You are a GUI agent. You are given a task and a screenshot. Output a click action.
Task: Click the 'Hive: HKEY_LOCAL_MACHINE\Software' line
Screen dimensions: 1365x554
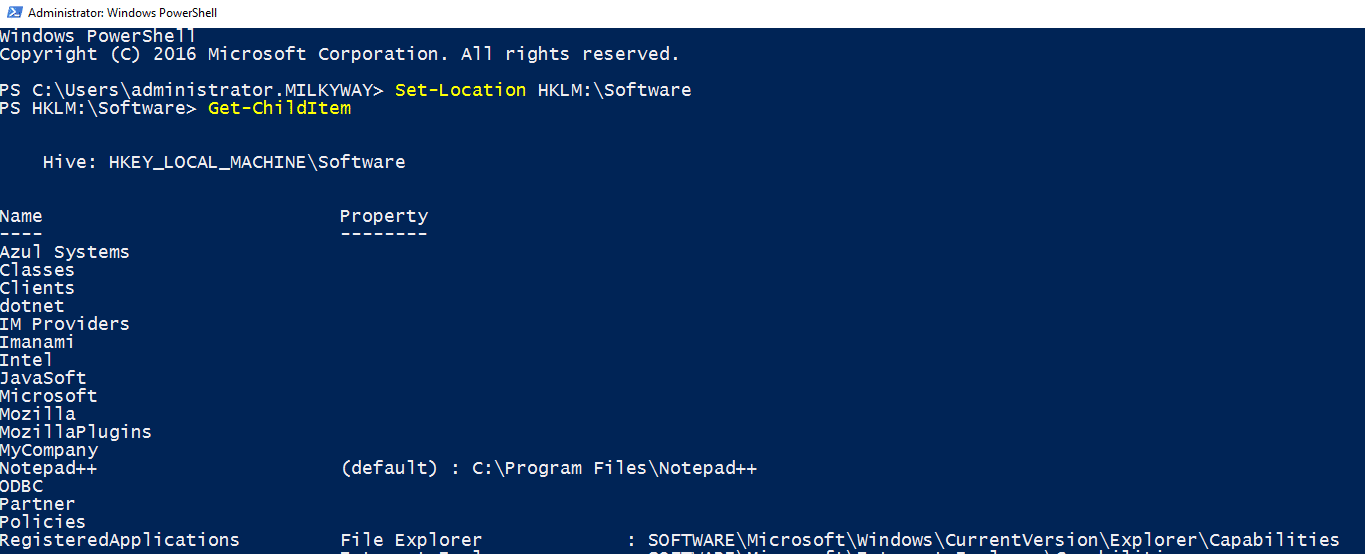[x=224, y=162]
